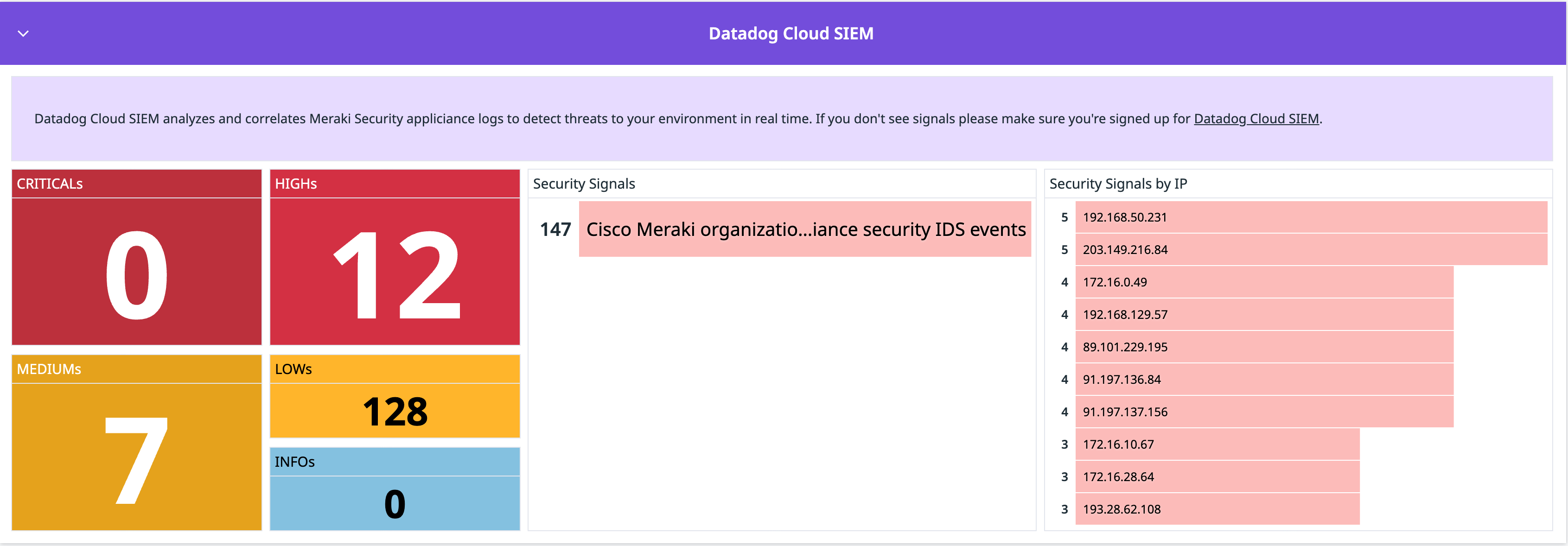Screen dimensions: 1568x546
Task: Click the 172.16.28.64 row
Action: pyautogui.click(x=1217, y=476)
